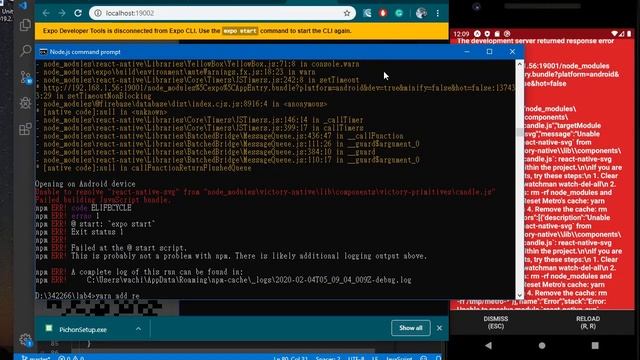Click 'Failed building JavaScript bundle' line
The image size is (640, 360).
click(x=103, y=200)
